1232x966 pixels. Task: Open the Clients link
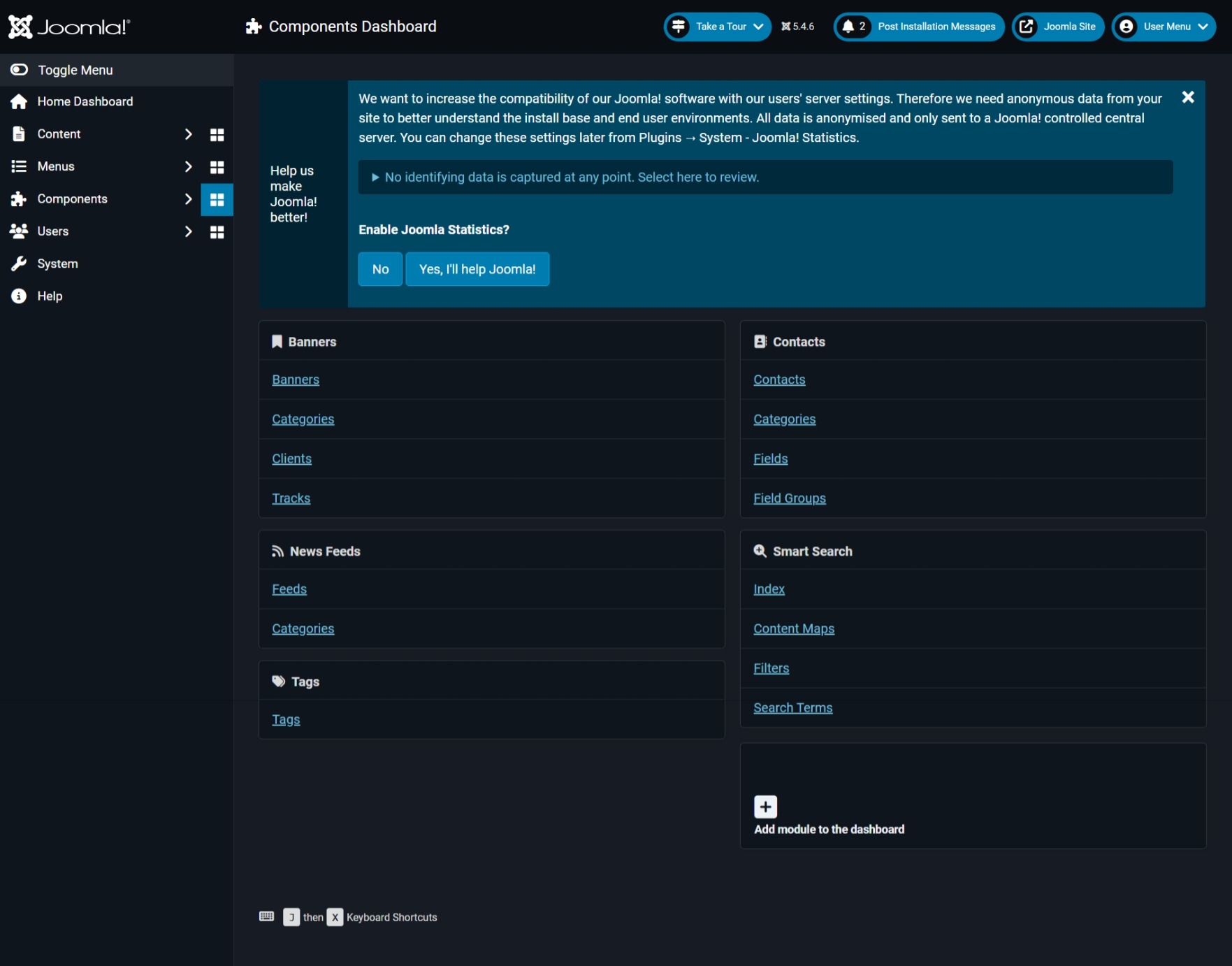[x=292, y=459]
